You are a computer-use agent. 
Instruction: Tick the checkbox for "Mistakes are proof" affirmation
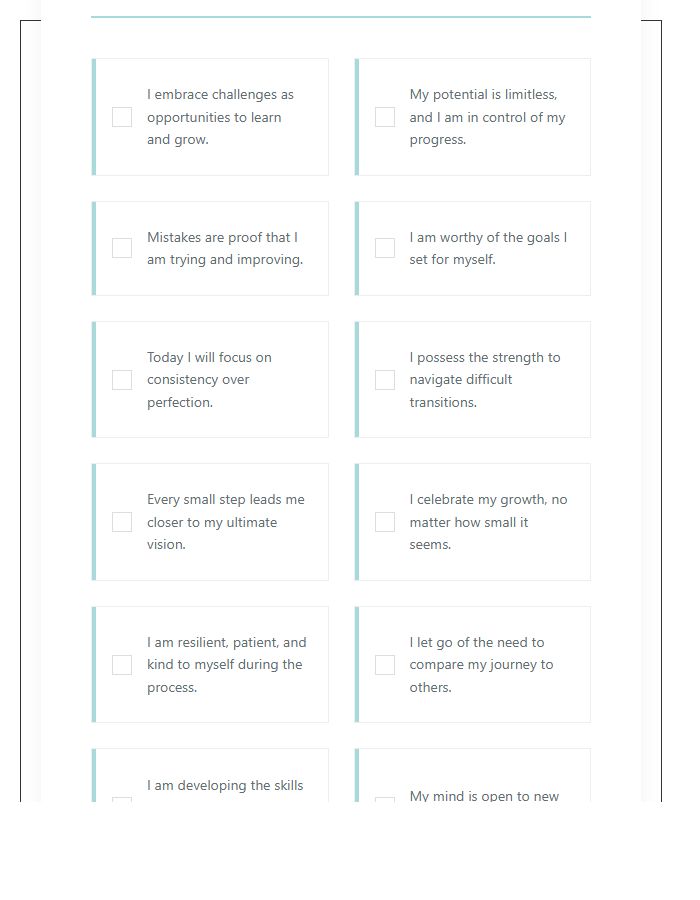pos(122,248)
